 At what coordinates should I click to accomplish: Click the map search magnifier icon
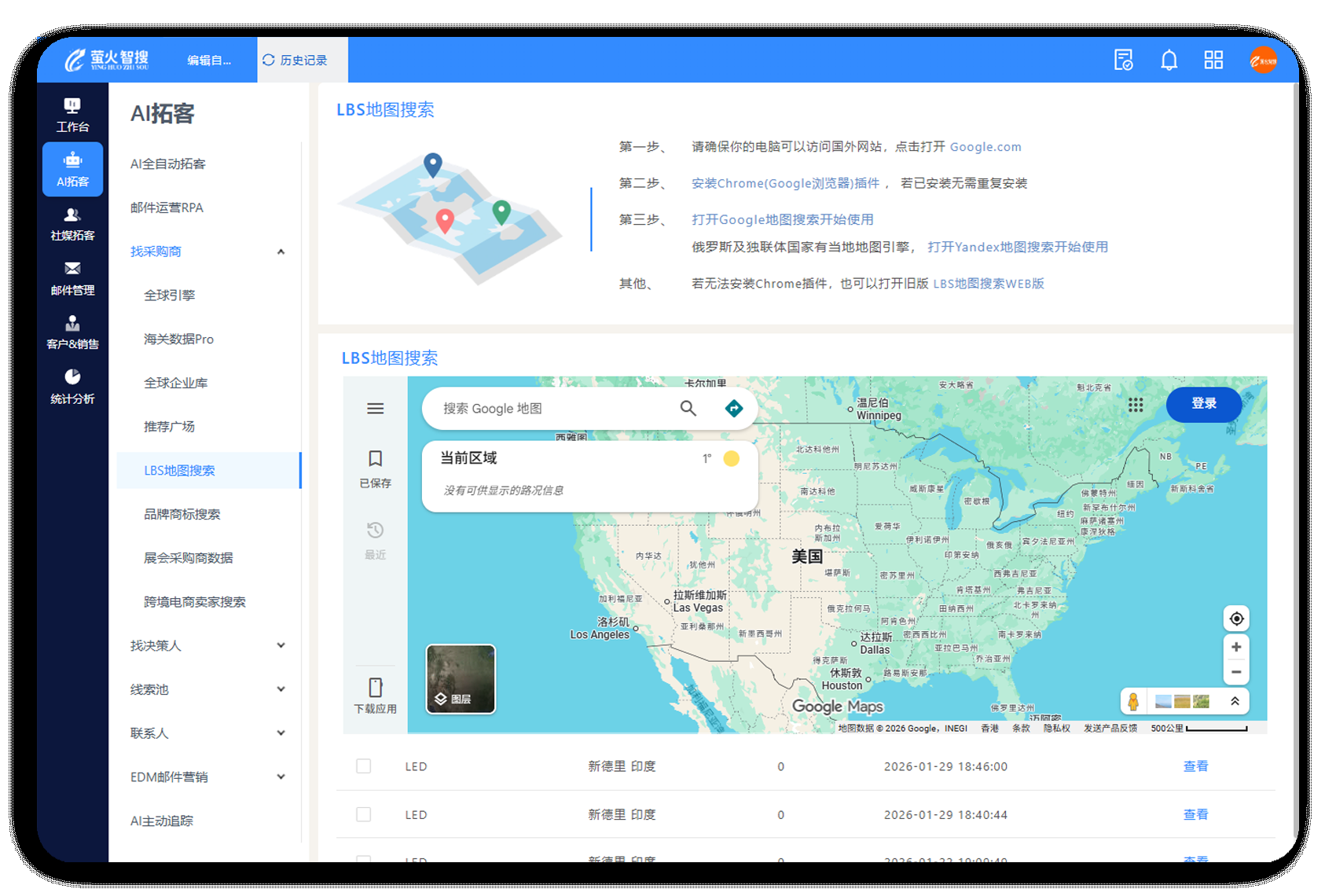(x=688, y=408)
